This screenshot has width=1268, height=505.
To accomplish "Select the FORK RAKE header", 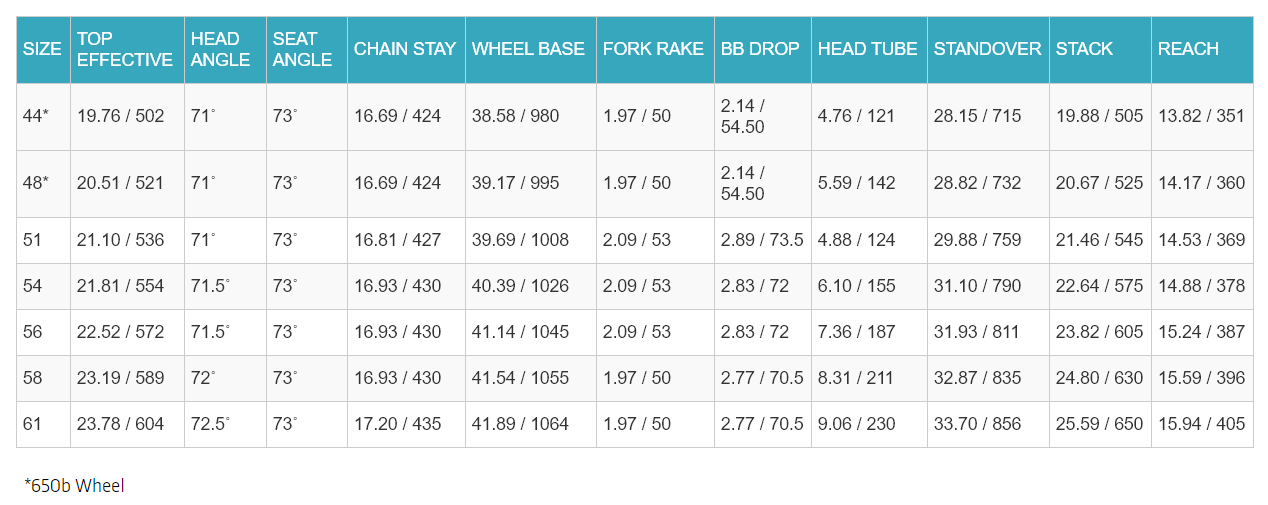I will click(653, 49).
